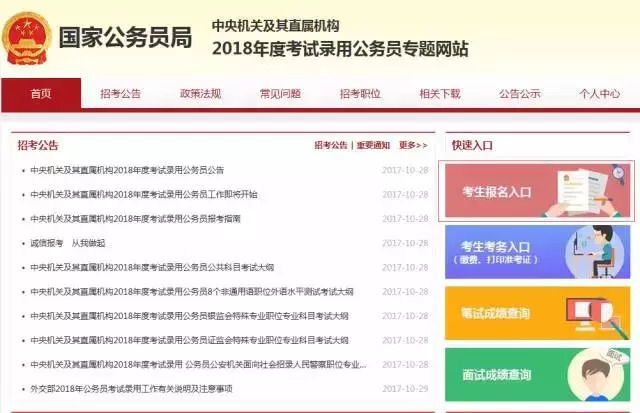Click the national emblem logo
Image resolution: width=640 pixels, height=413 pixels.
[x=27, y=38]
